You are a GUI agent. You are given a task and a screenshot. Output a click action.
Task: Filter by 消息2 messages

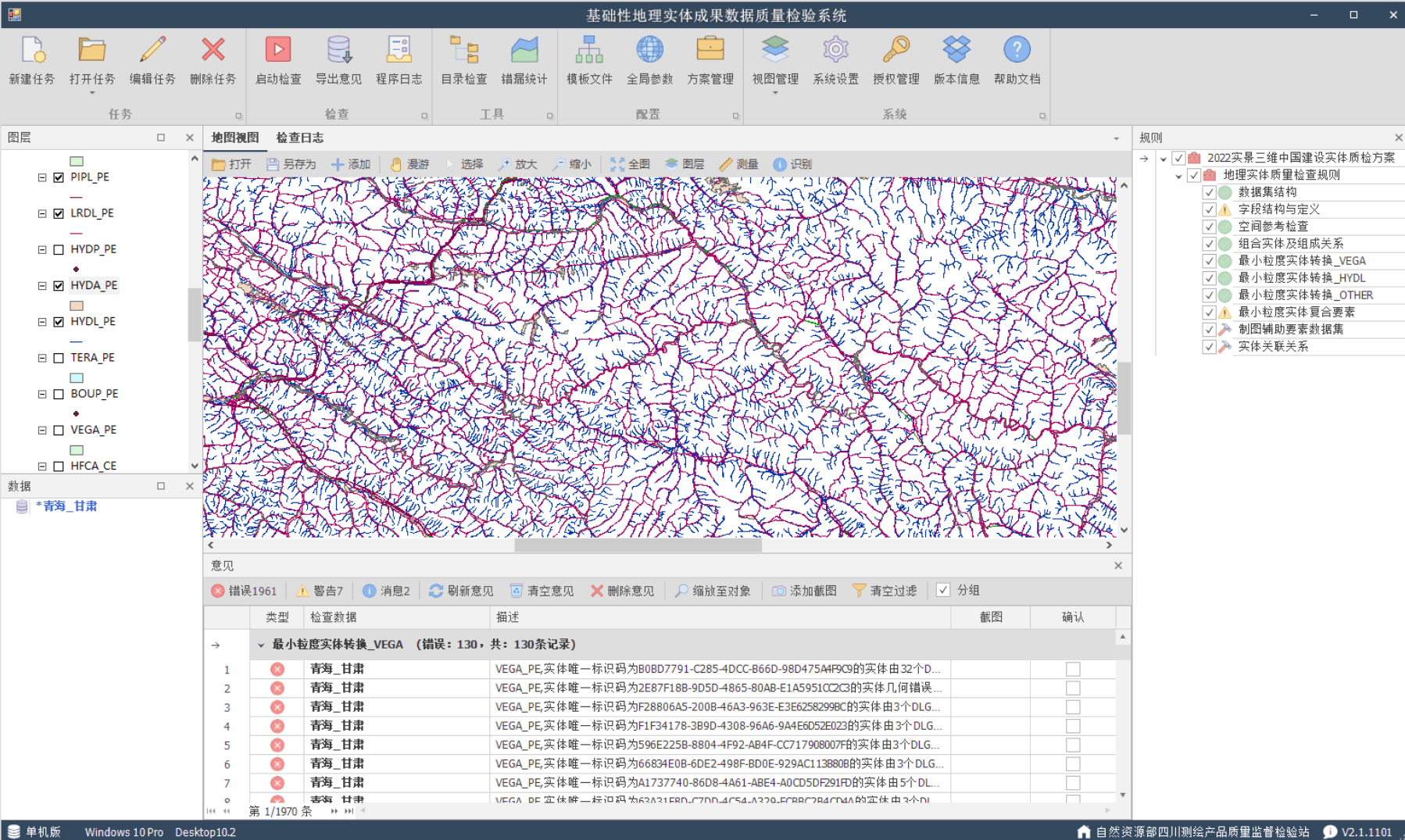(x=386, y=591)
